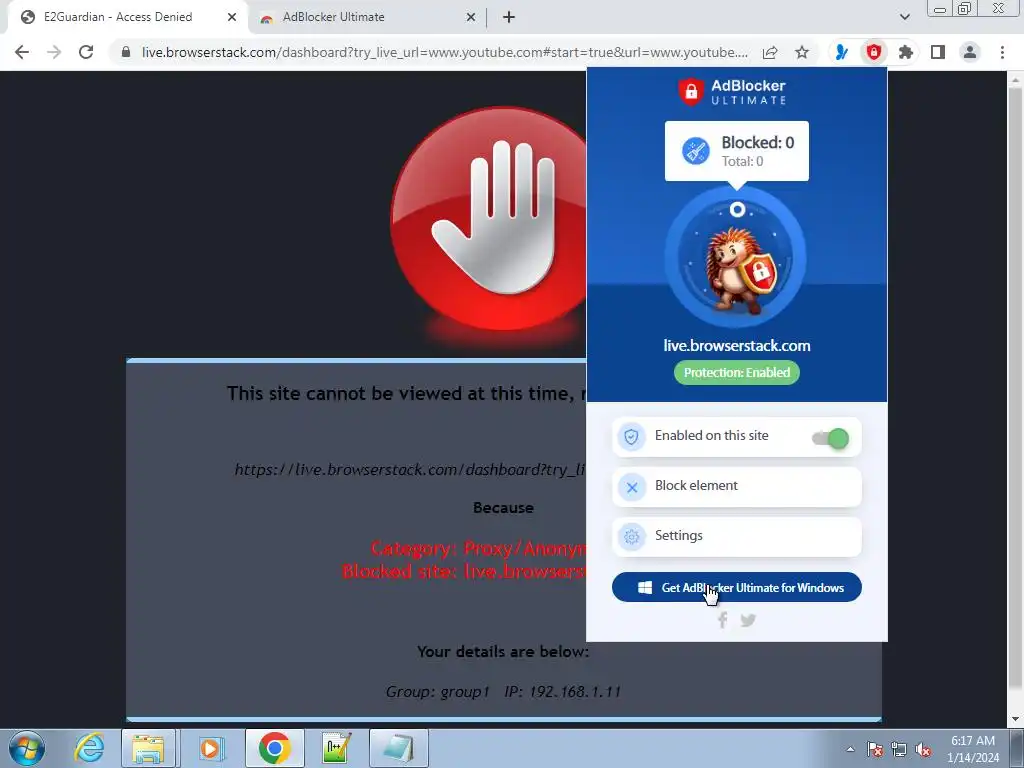
Task: Close the E2Guardian - Access Denied tab
Action: (x=232, y=17)
